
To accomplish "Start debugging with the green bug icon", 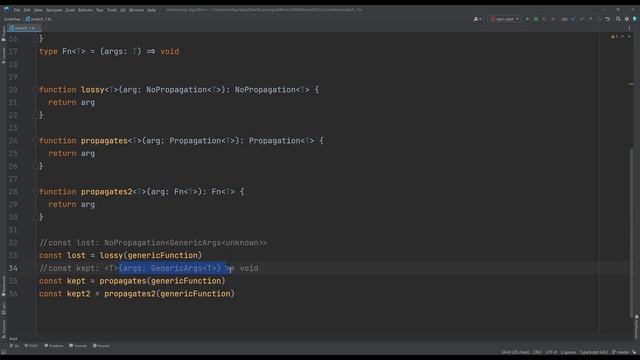I will click(536, 19).
